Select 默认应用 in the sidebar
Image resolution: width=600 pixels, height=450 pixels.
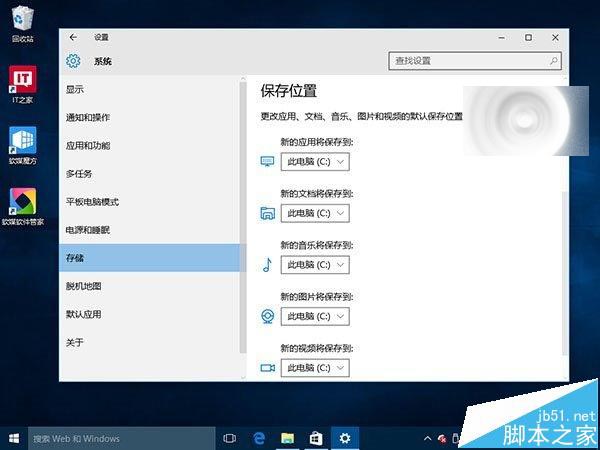[x=150, y=314]
